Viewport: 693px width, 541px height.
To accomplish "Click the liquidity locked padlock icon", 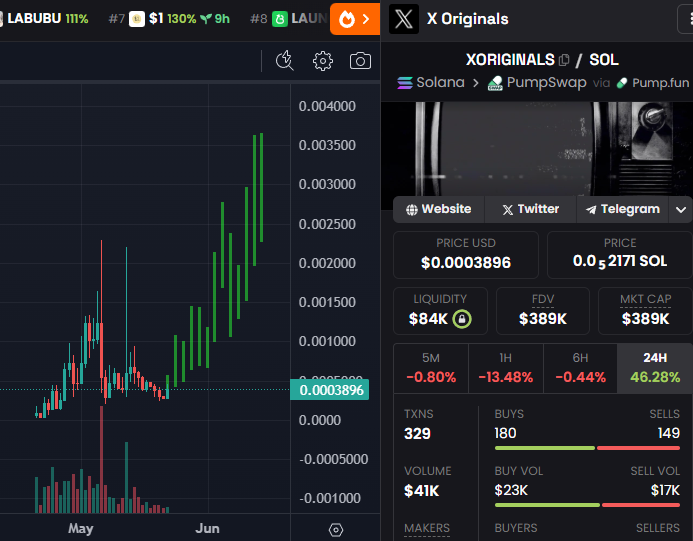I will tap(462, 319).
